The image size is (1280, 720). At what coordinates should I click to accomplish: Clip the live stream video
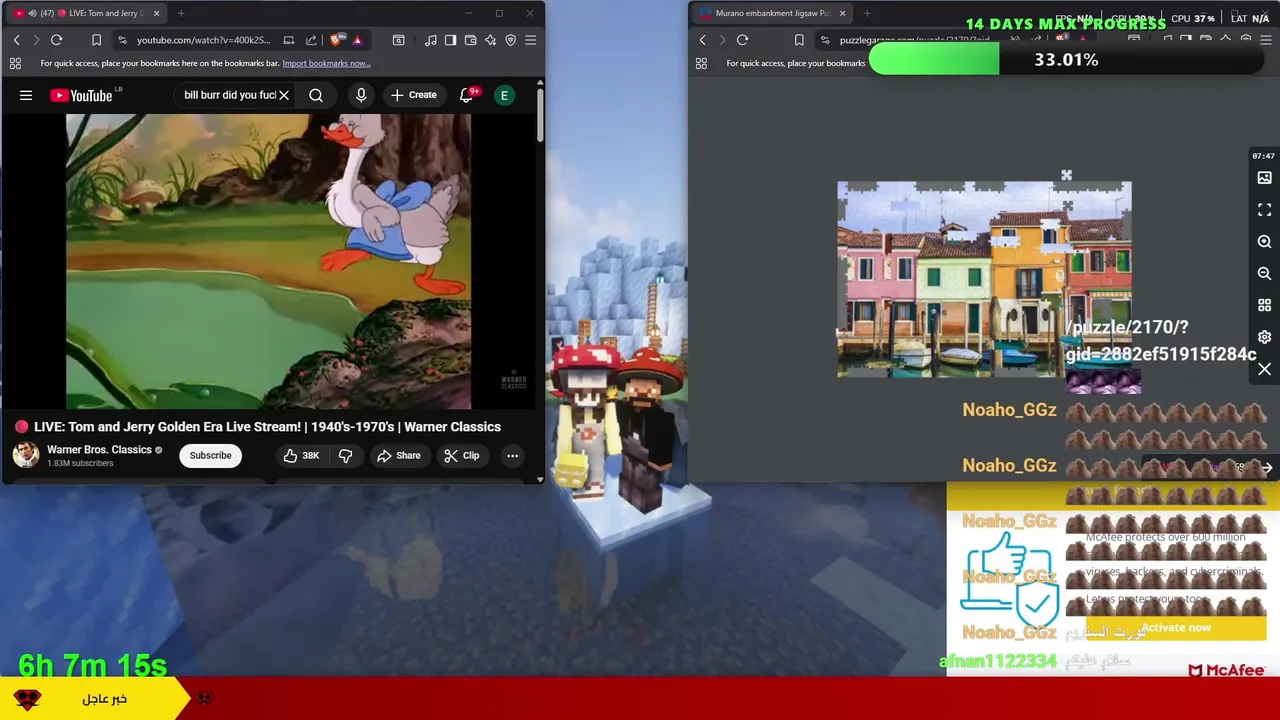[461, 456]
